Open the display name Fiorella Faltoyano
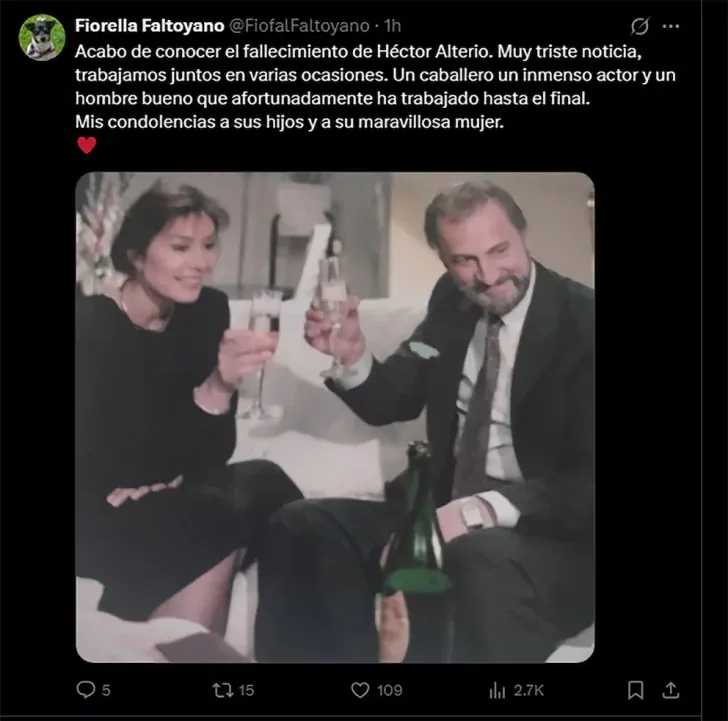728x721 pixels. click(151, 24)
